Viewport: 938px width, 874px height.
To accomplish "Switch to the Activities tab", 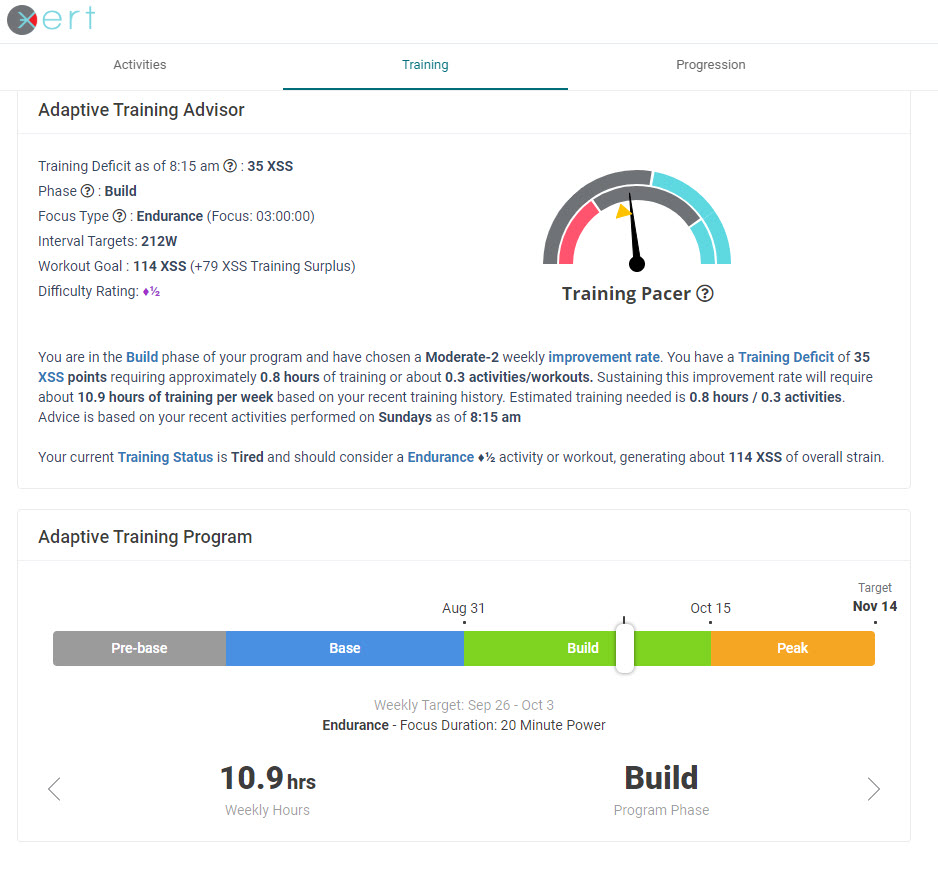I will [x=139, y=64].
